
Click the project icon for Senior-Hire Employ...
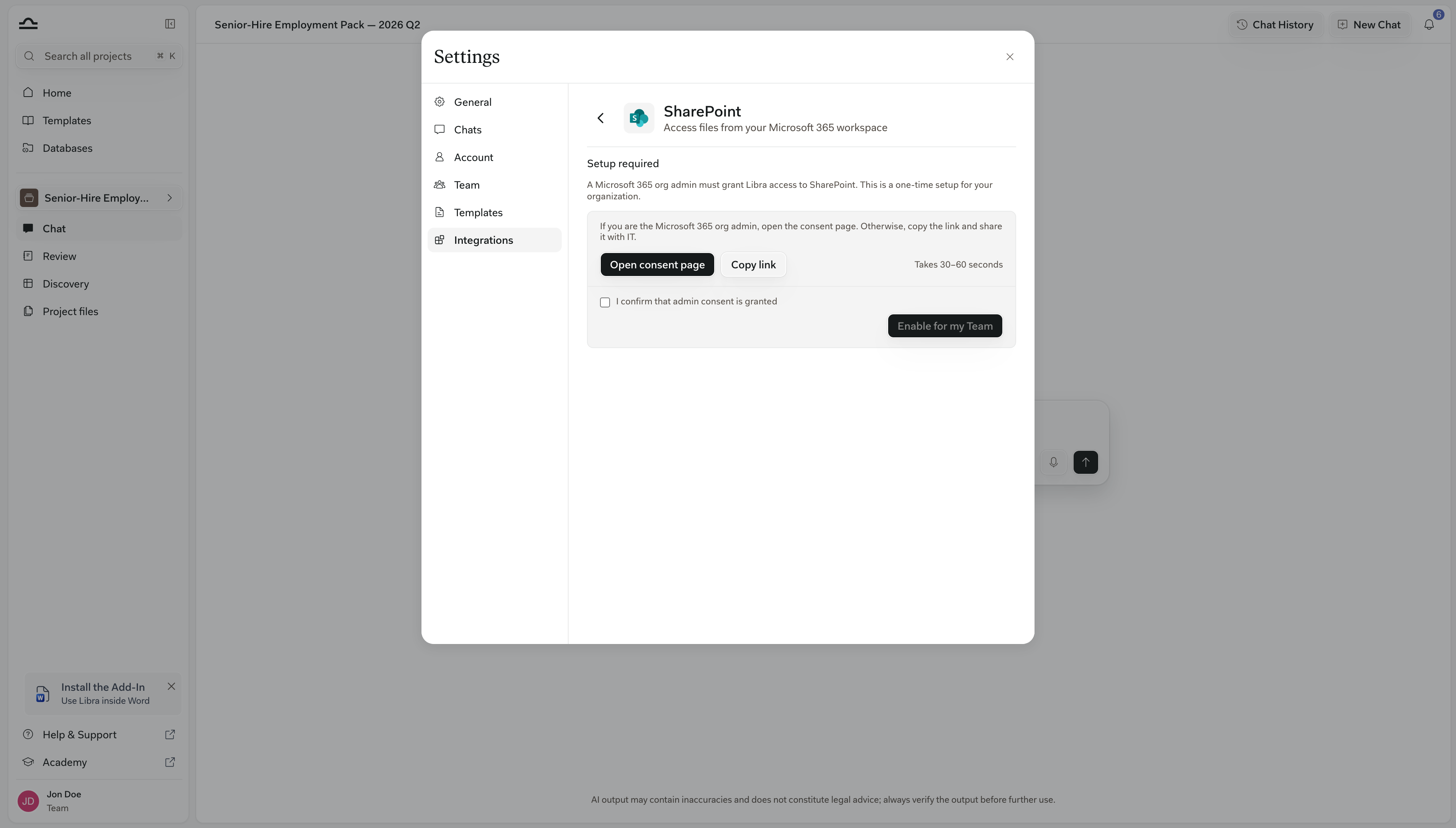[x=29, y=198]
